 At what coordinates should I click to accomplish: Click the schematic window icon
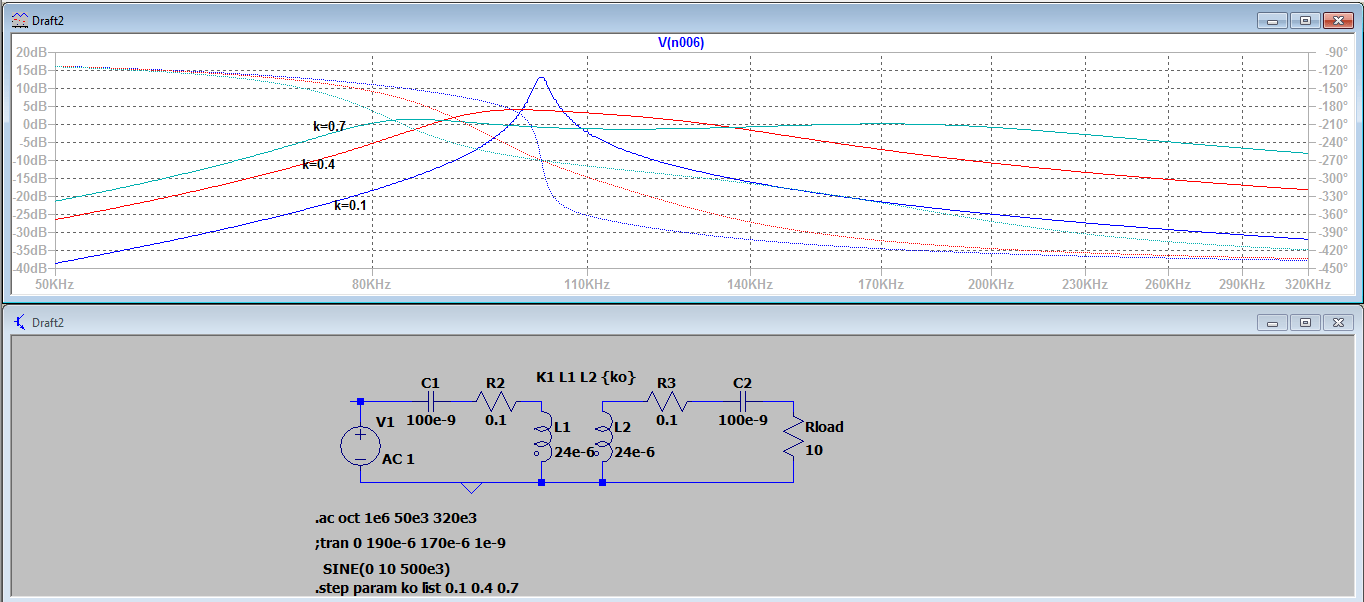point(17,322)
